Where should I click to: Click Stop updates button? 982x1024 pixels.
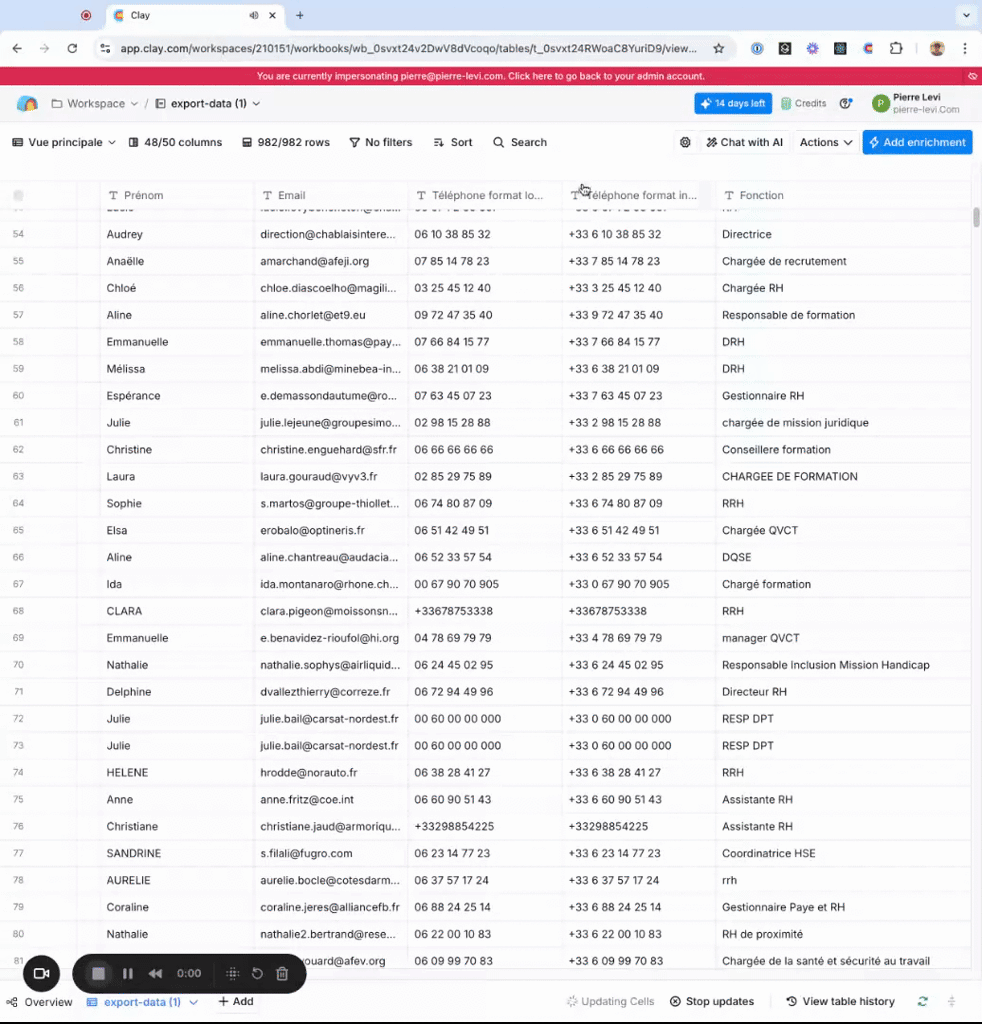[712, 1002]
